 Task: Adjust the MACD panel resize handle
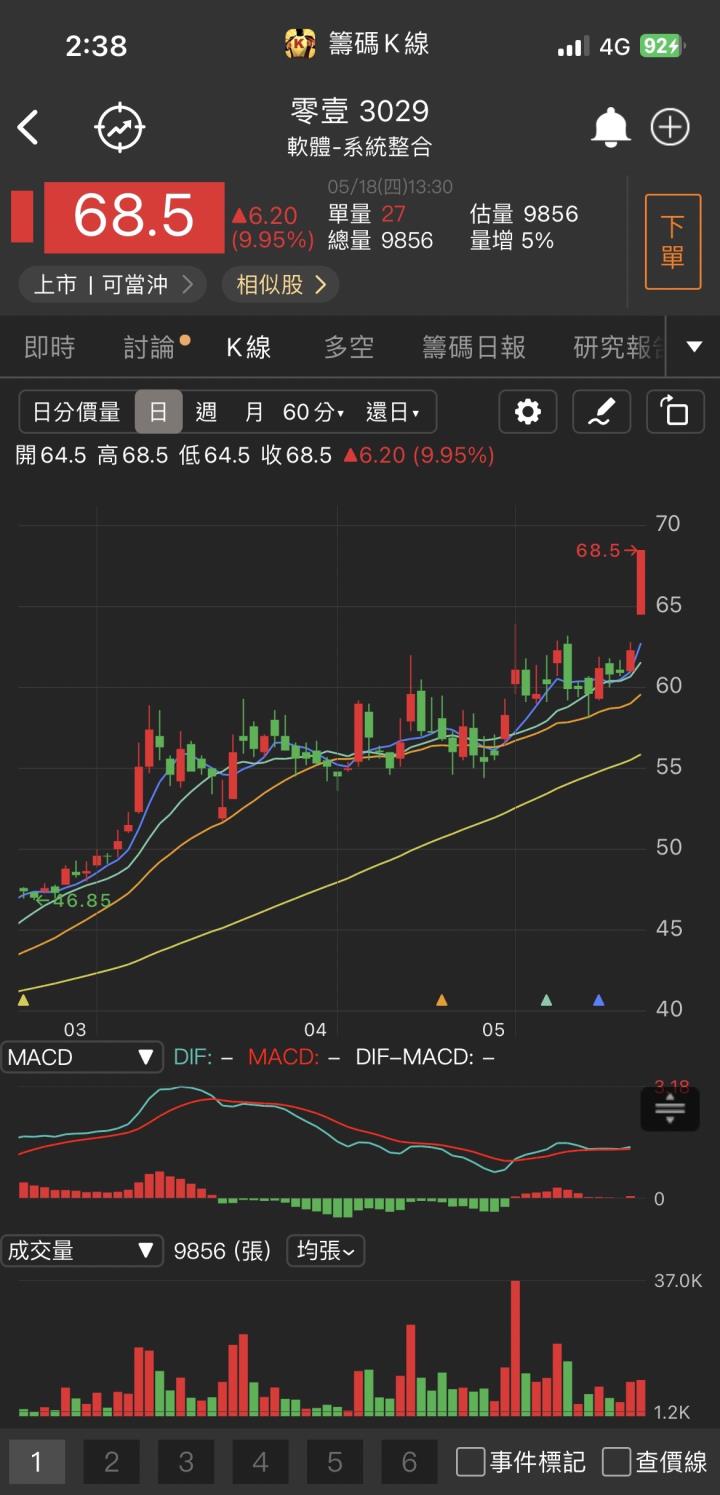click(670, 1108)
